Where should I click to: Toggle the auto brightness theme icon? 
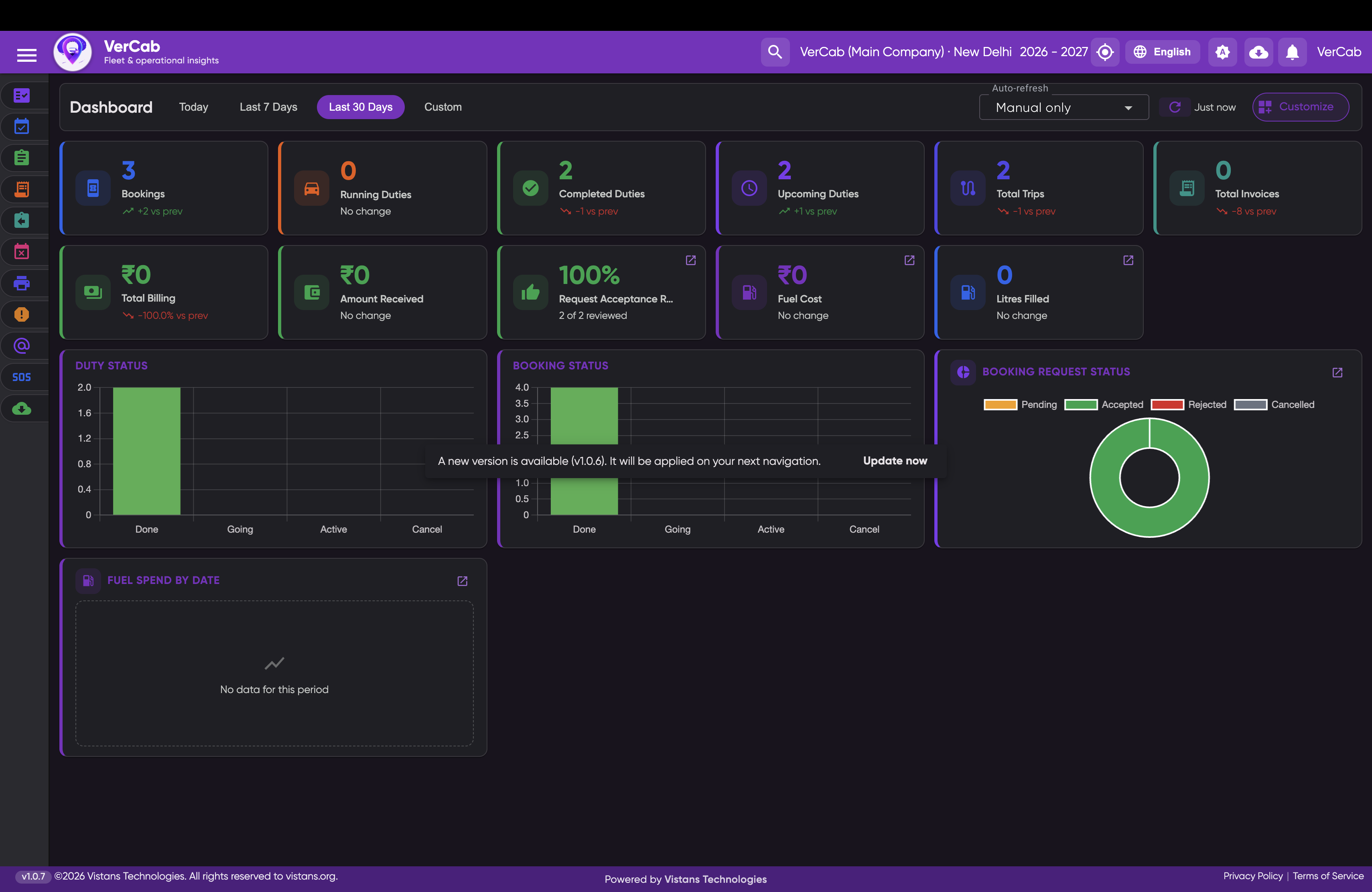(x=1222, y=52)
